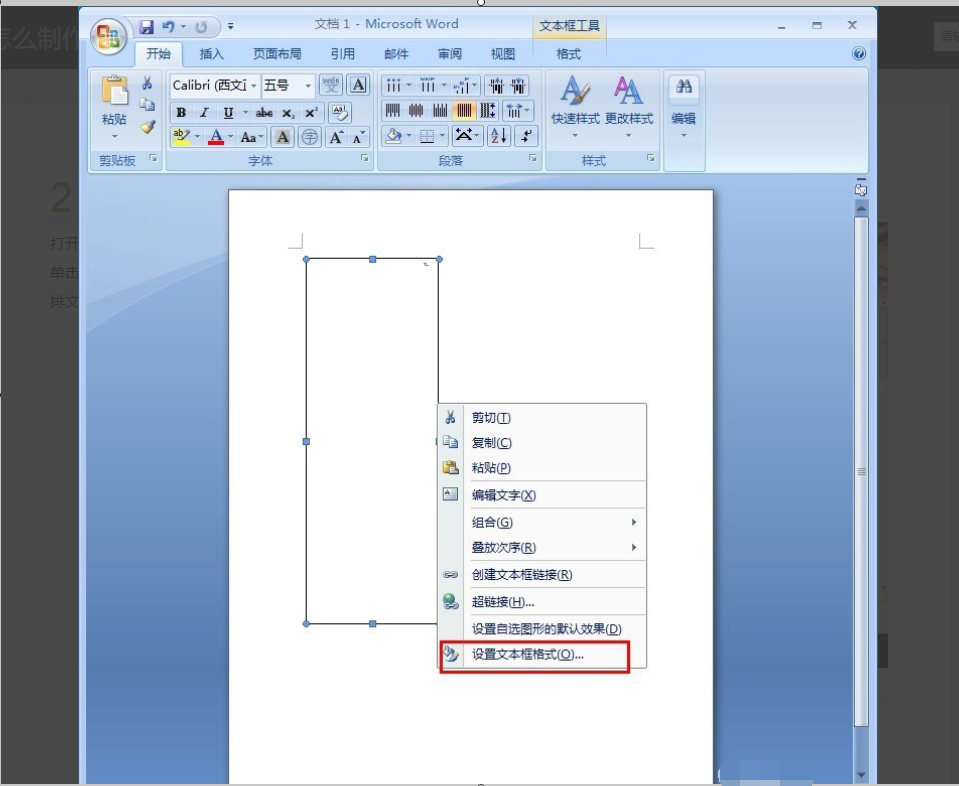The image size is (959, 786).
Task: Apply distributed alignment to text
Action: point(487,111)
